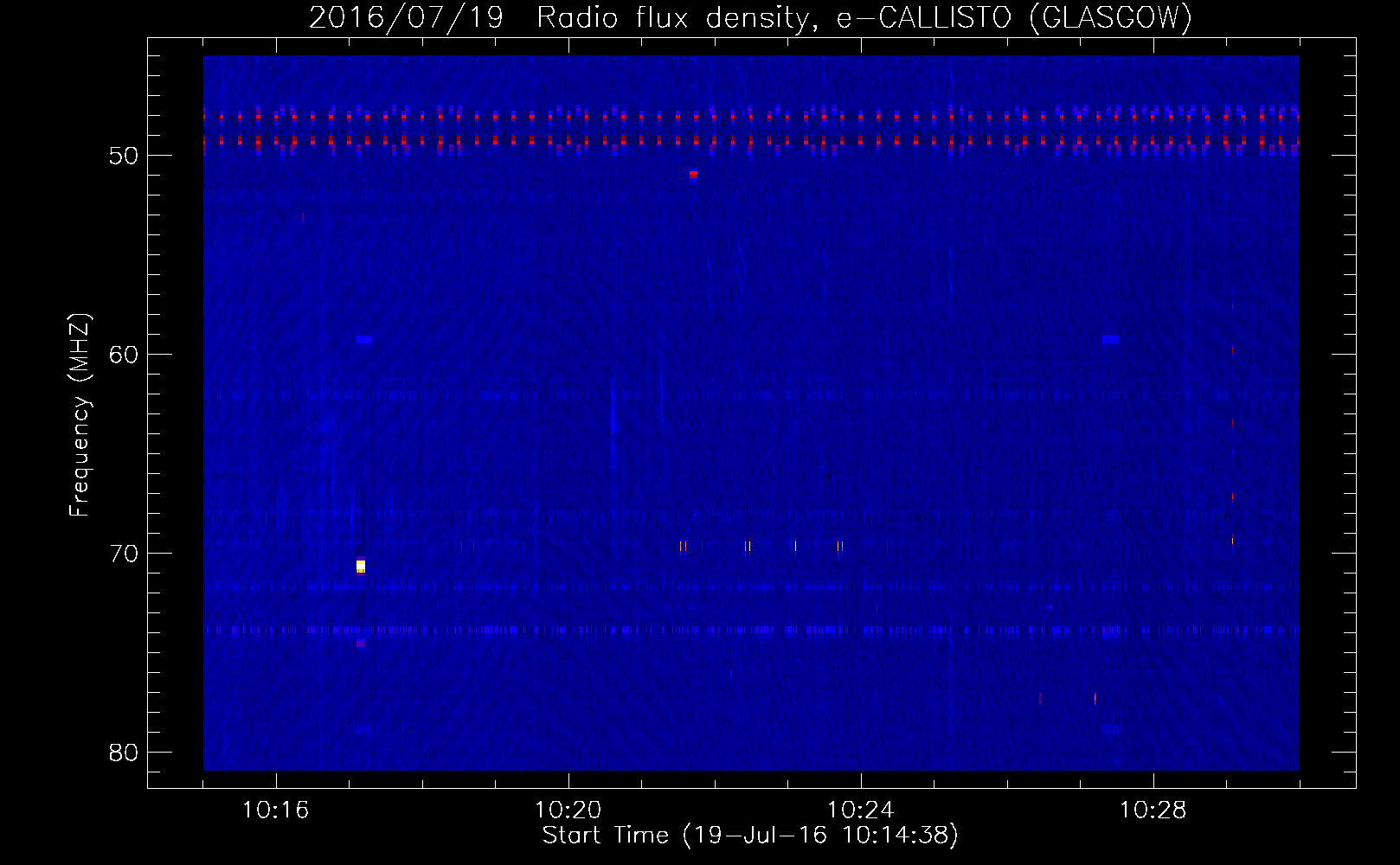Click the 70 frequency tick label
Image resolution: width=1400 pixels, height=865 pixels.
tap(125, 554)
